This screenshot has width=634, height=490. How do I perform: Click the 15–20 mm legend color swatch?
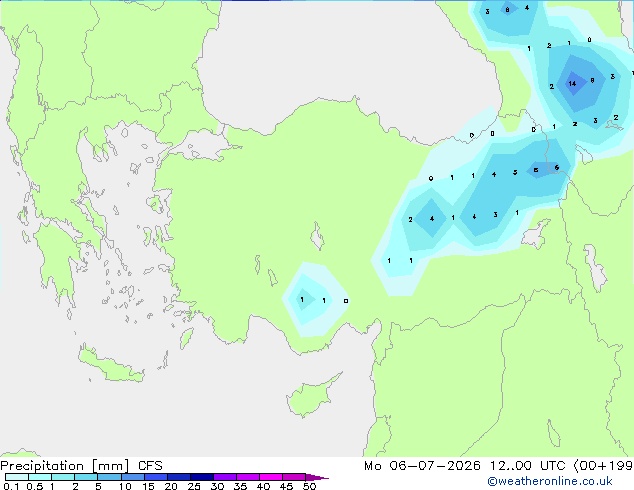(156, 477)
